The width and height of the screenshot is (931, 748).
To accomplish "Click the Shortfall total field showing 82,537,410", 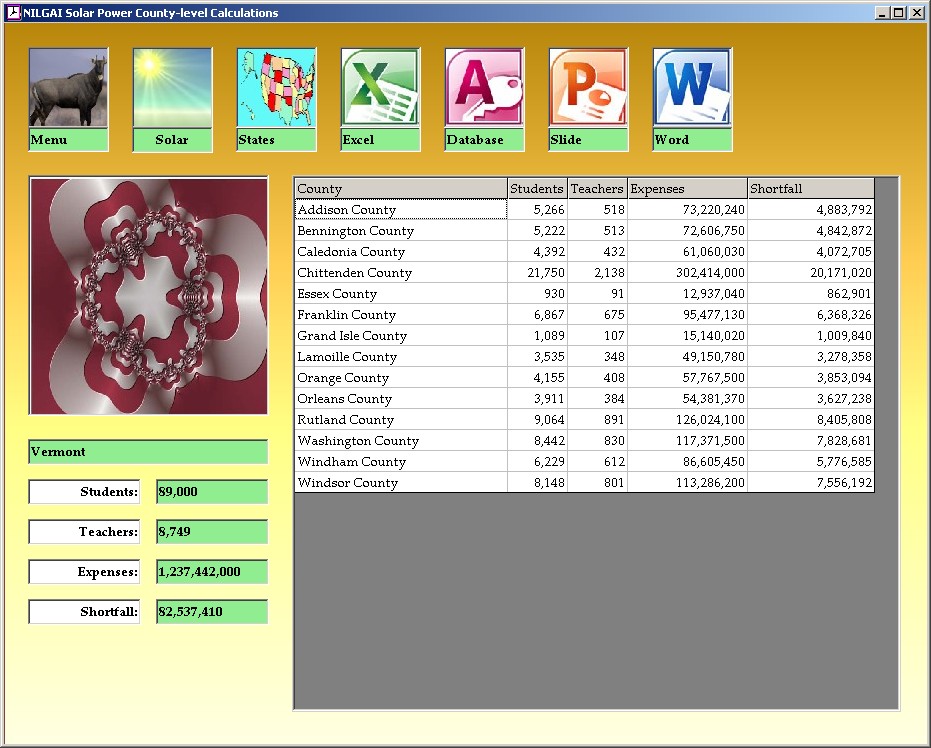I will point(212,612).
